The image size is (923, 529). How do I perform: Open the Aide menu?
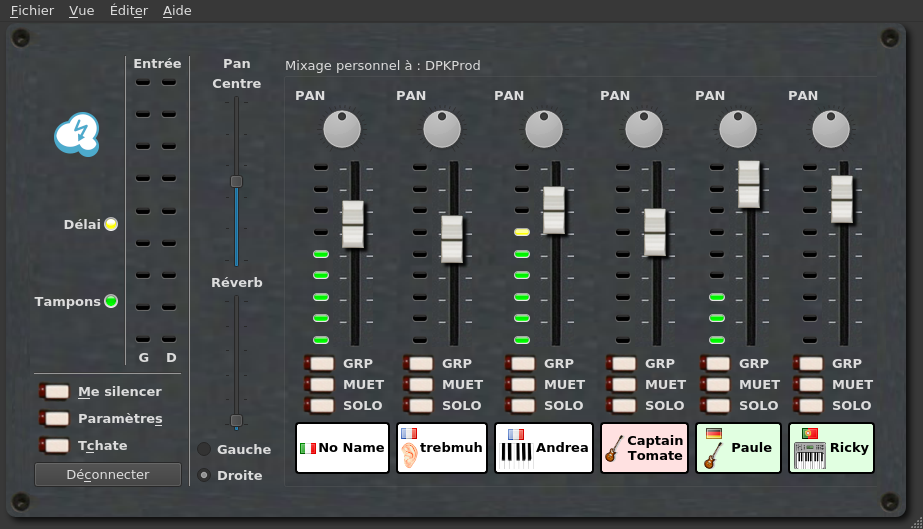click(x=177, y=11)
